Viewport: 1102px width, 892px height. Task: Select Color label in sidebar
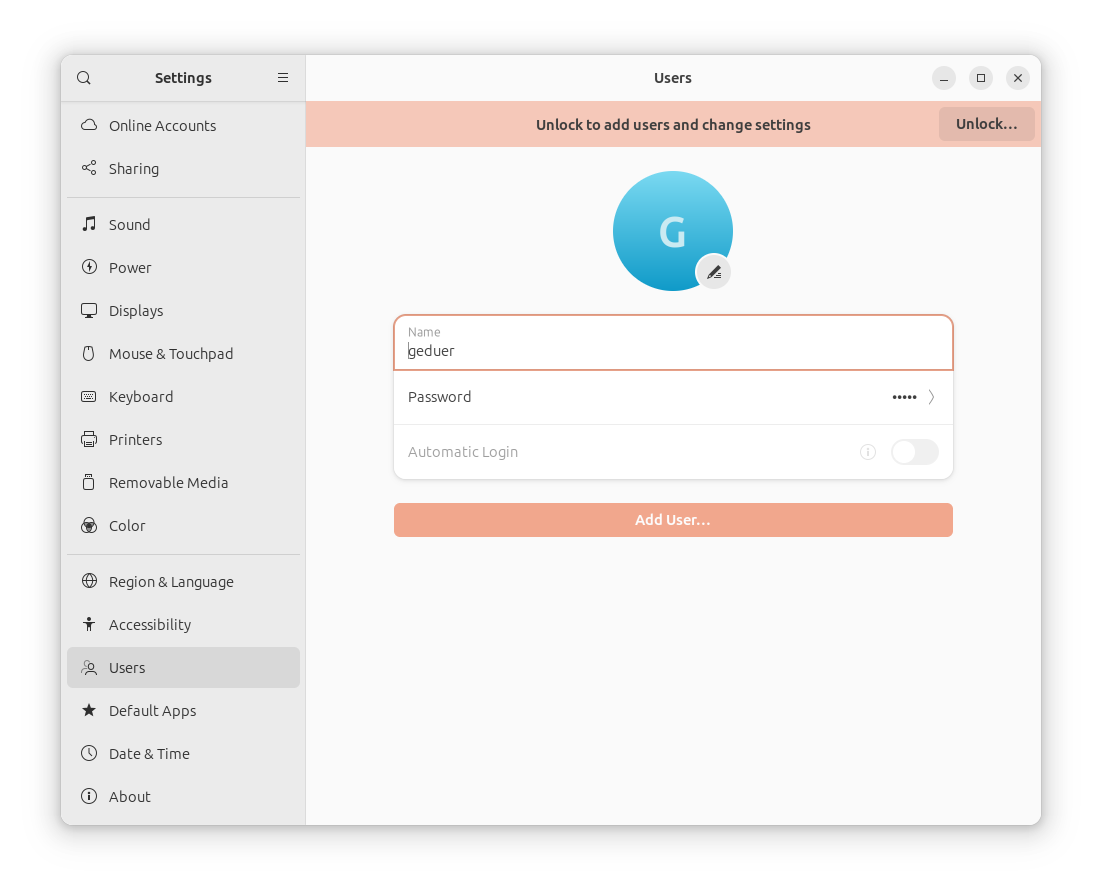(127, 526)
